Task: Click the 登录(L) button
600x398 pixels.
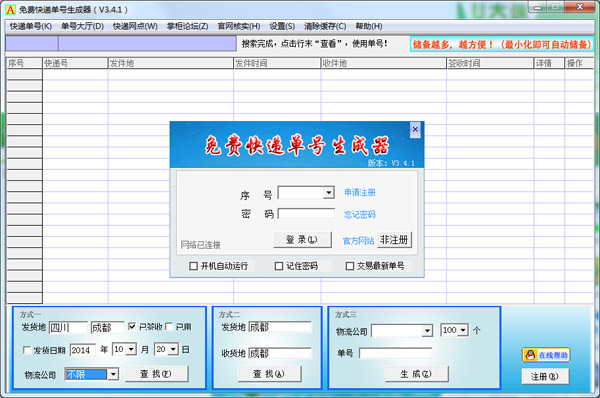Action: 302,240
